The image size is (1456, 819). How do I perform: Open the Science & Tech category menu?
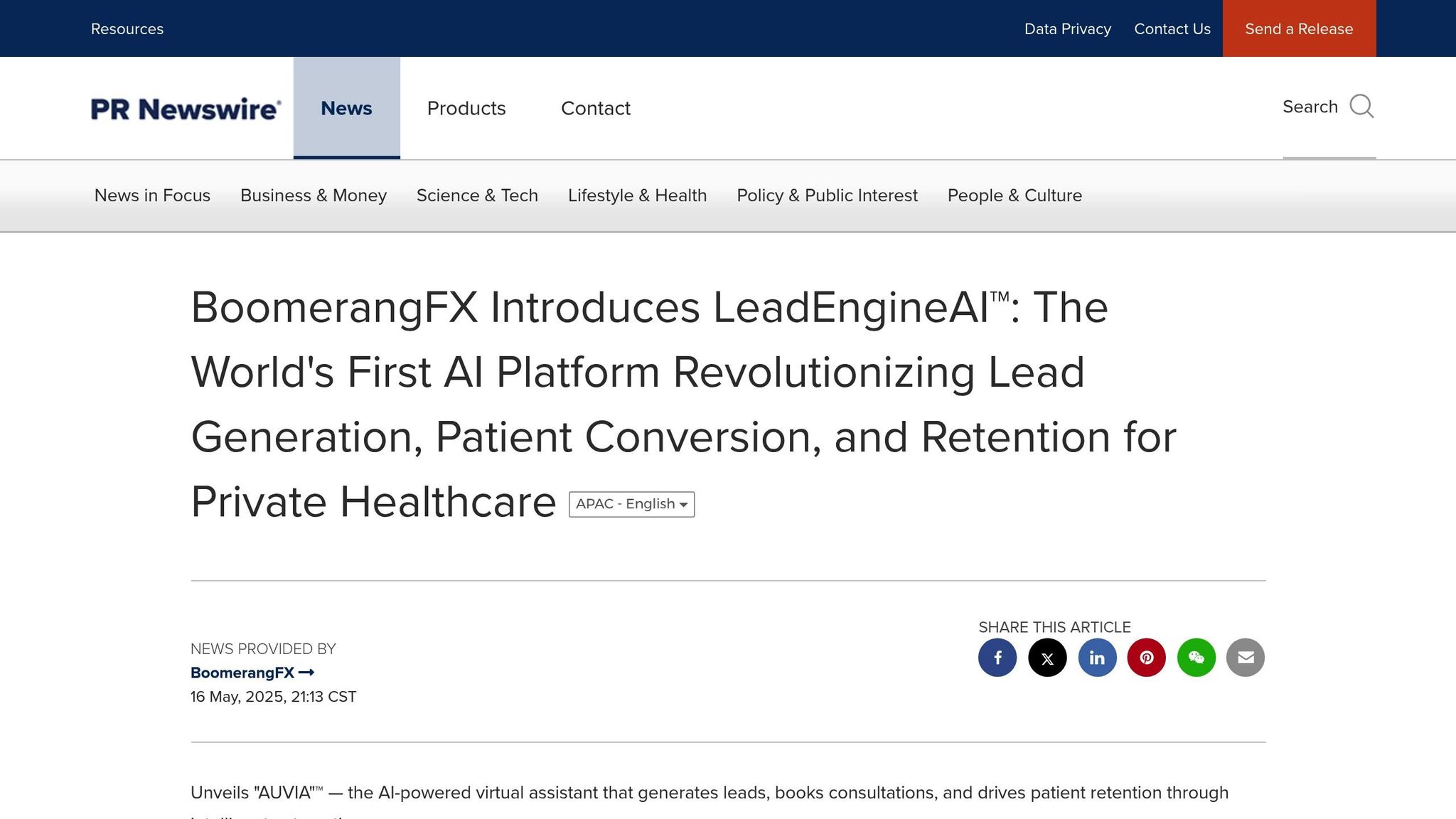click(477, 196)
